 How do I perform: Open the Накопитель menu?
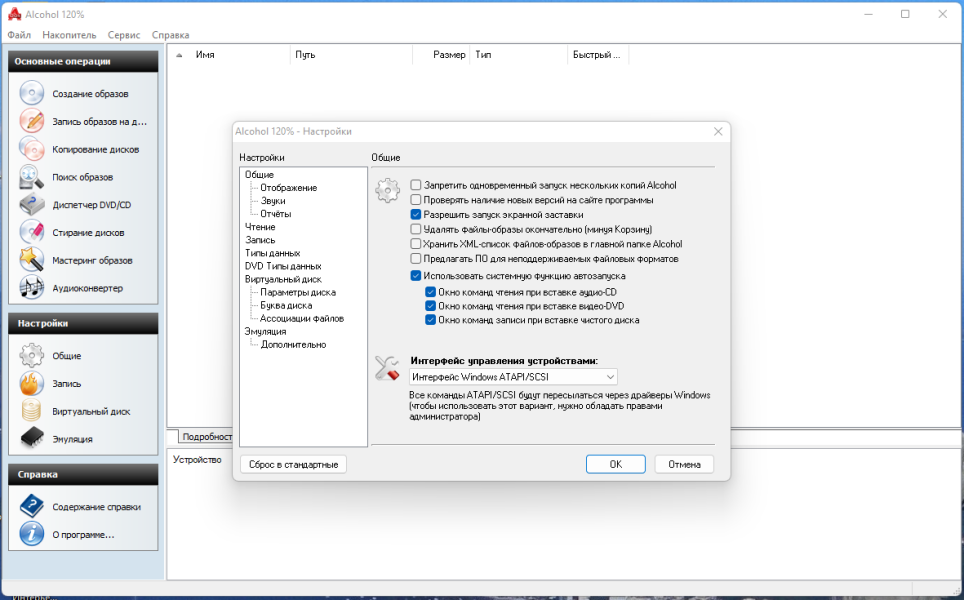69,35
